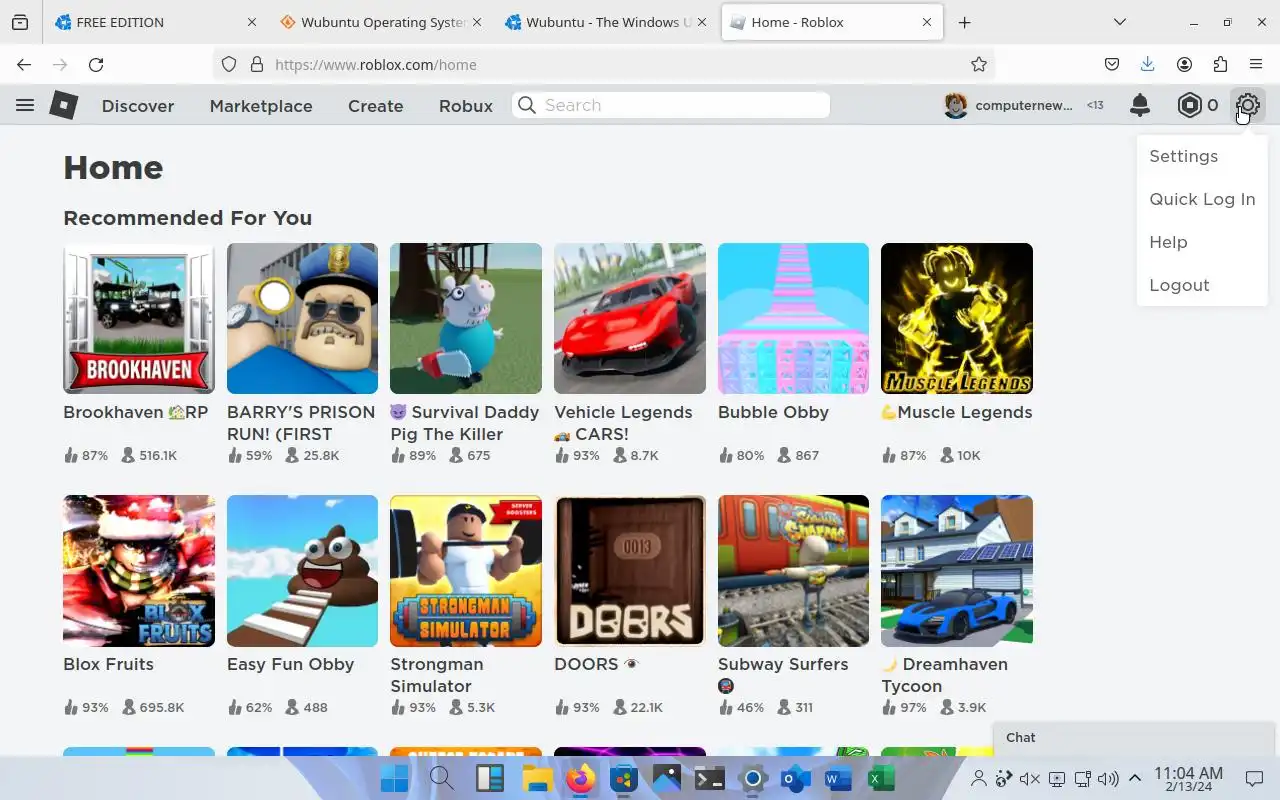This screenshot has width=1280, height=800.
Task: Click the Roblox logo icon
Action: (x=64, y=105)
